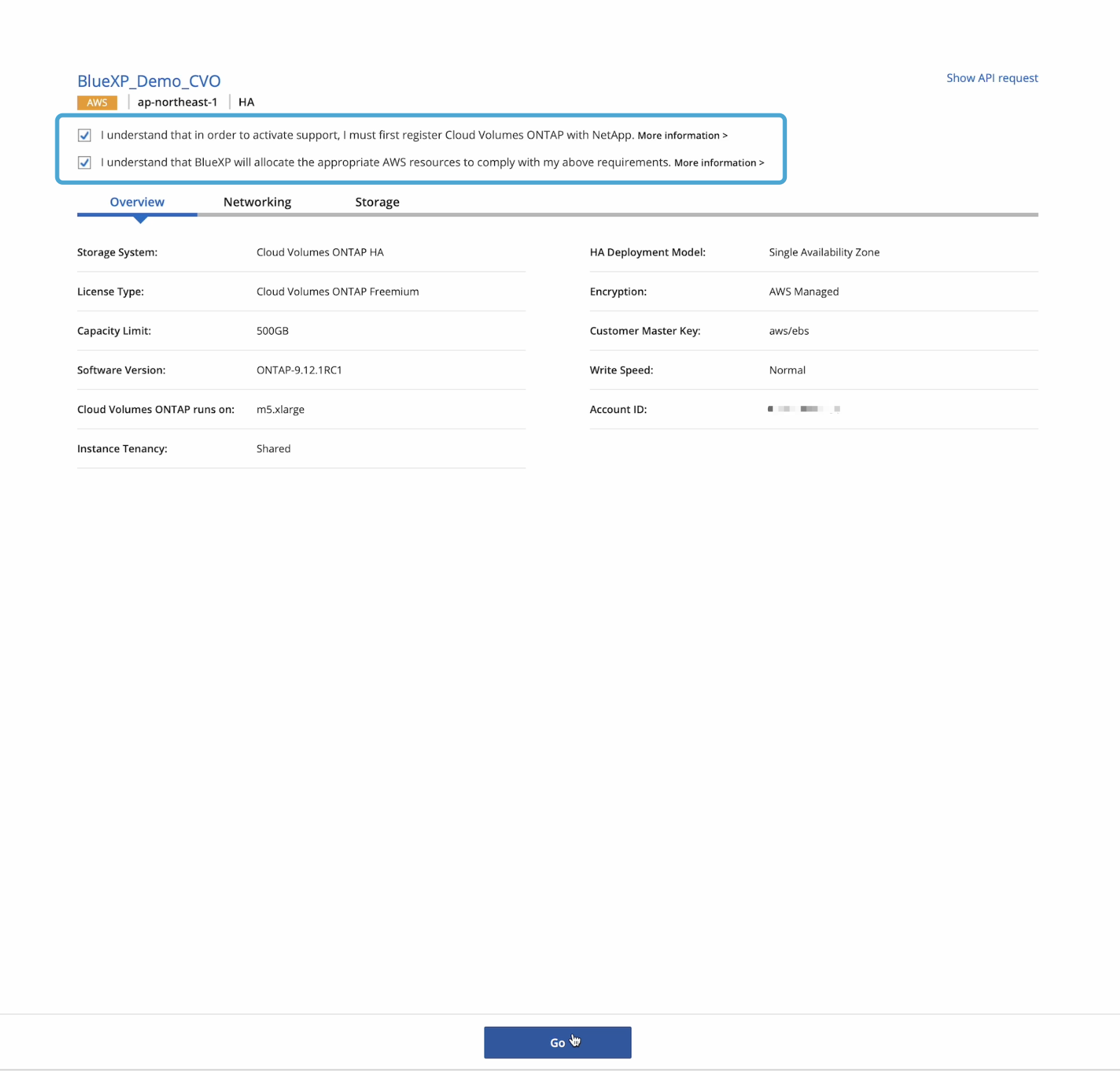Click the ONTAP-9.12.1RC1 software version
1120x1071 pixels.
299,370
